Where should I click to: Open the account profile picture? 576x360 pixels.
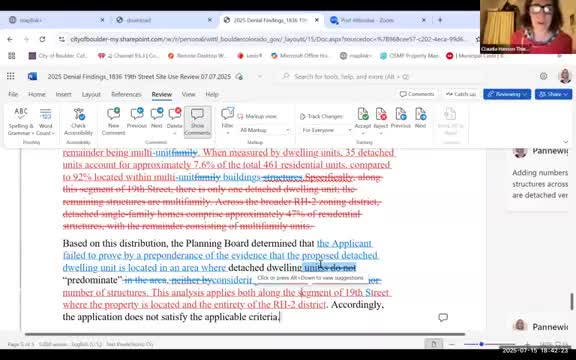click(x=565, y=76)
